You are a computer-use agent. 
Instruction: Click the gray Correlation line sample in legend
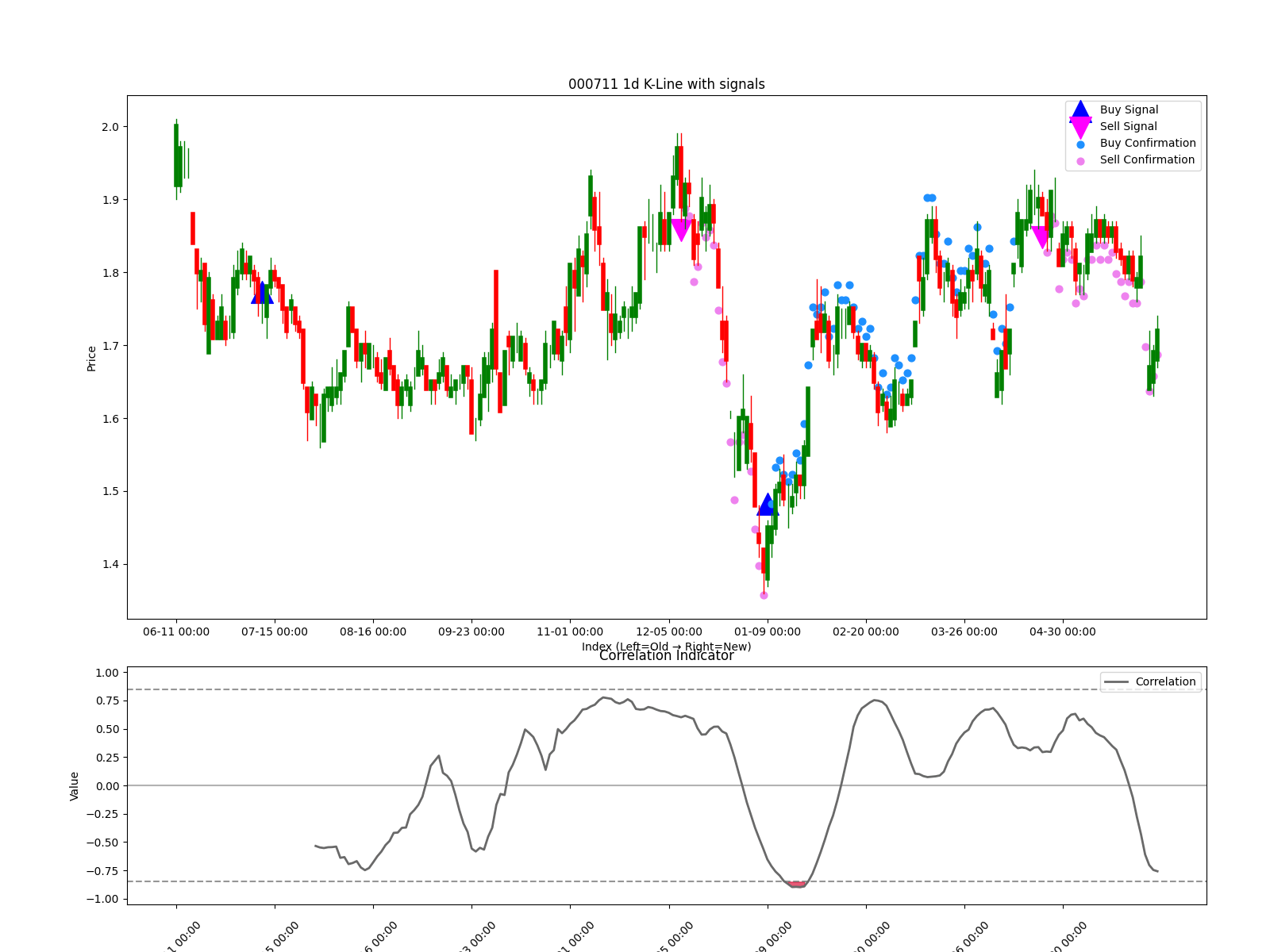1116,682
